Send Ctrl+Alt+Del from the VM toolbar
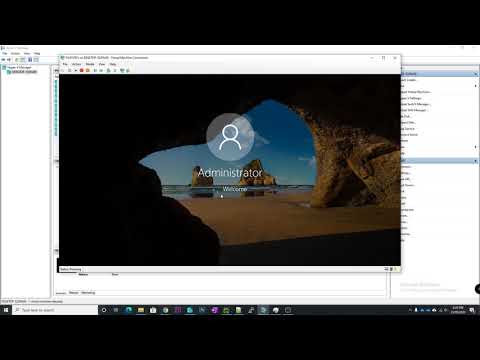480x360 pixels. (63, 70)
